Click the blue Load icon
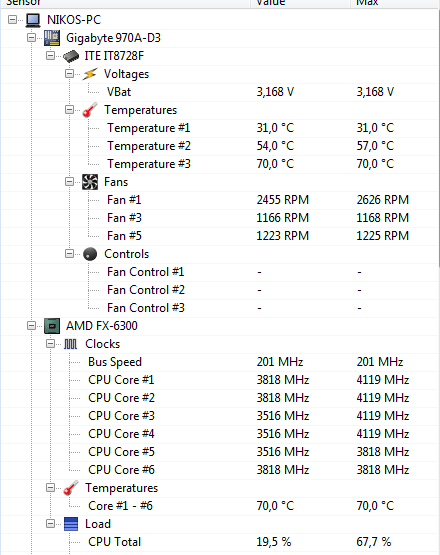The height and width of the screenshot is (555, 440). click(x=71, y=524)
